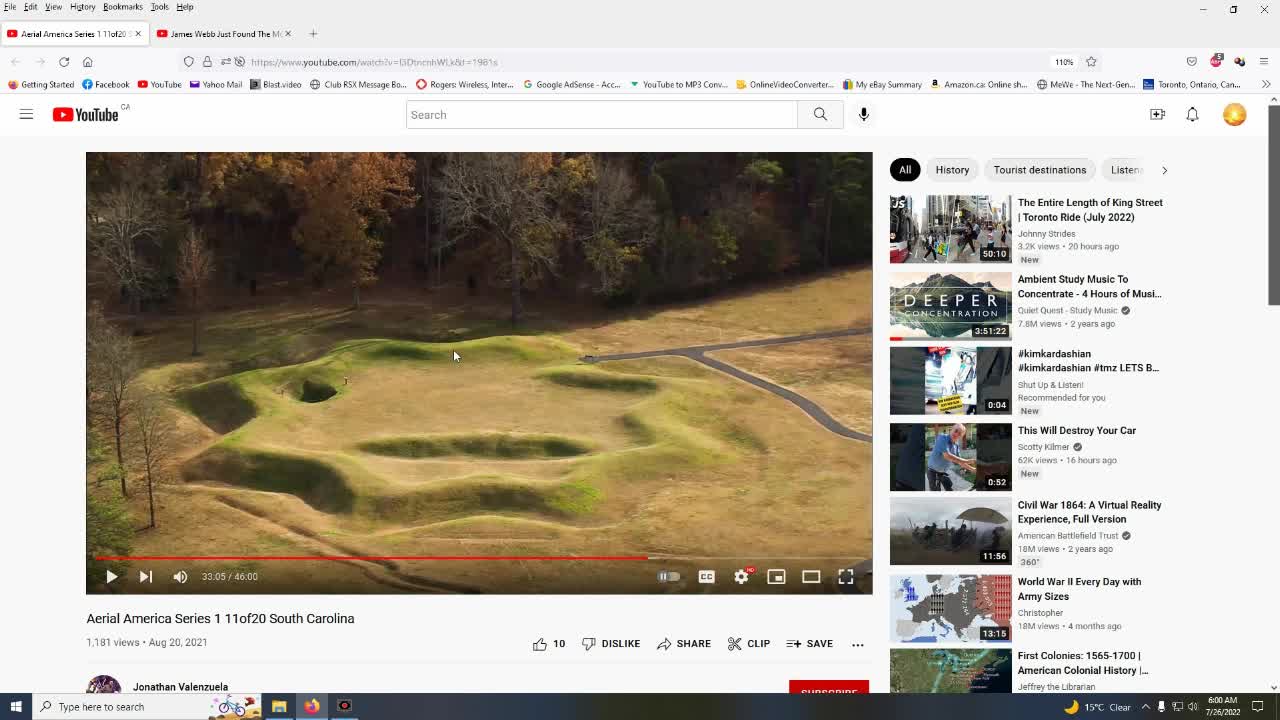Like the video with thumbs up
The image size is (1280, 720).
549,644
